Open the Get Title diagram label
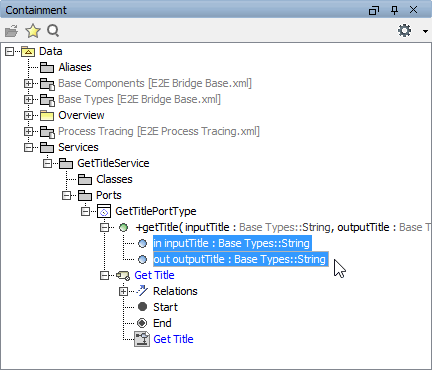432x370 pixels. click(x=173, y=339)
